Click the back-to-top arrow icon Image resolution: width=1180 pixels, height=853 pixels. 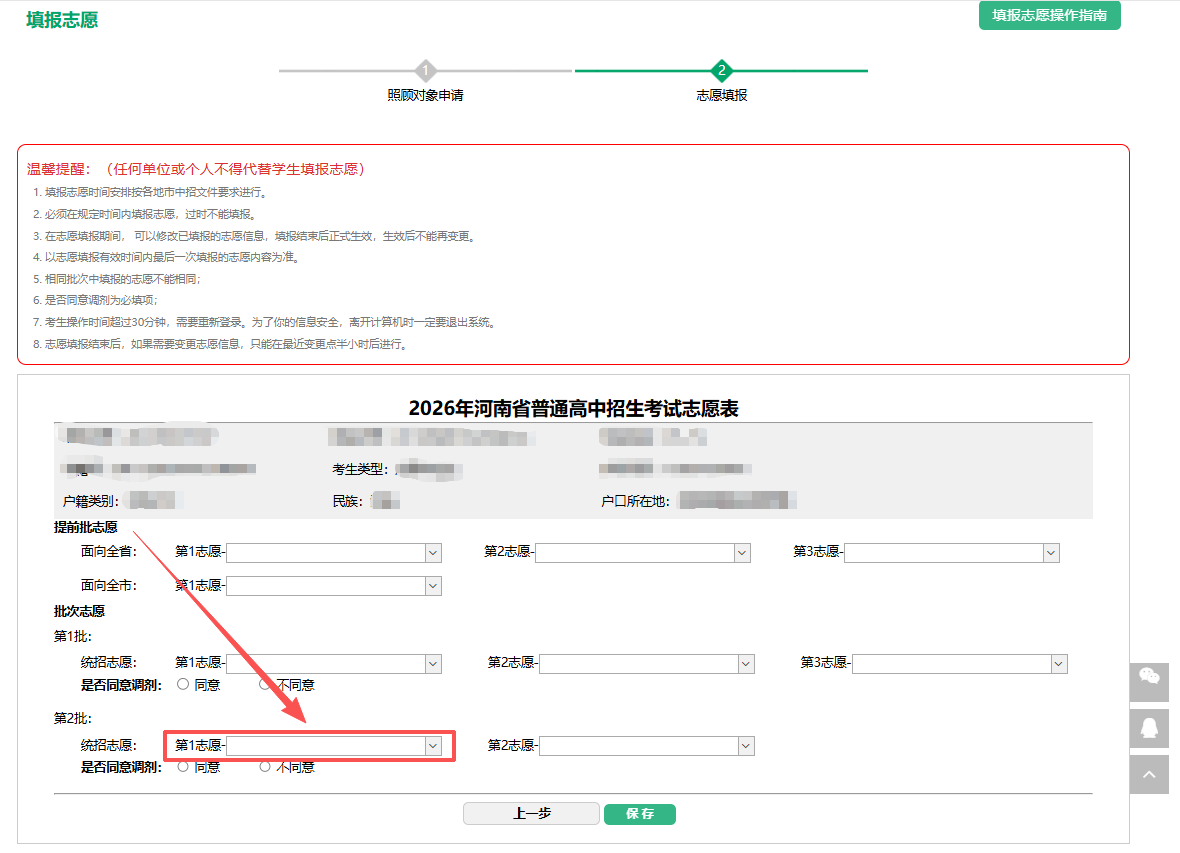pos(1149,775)
